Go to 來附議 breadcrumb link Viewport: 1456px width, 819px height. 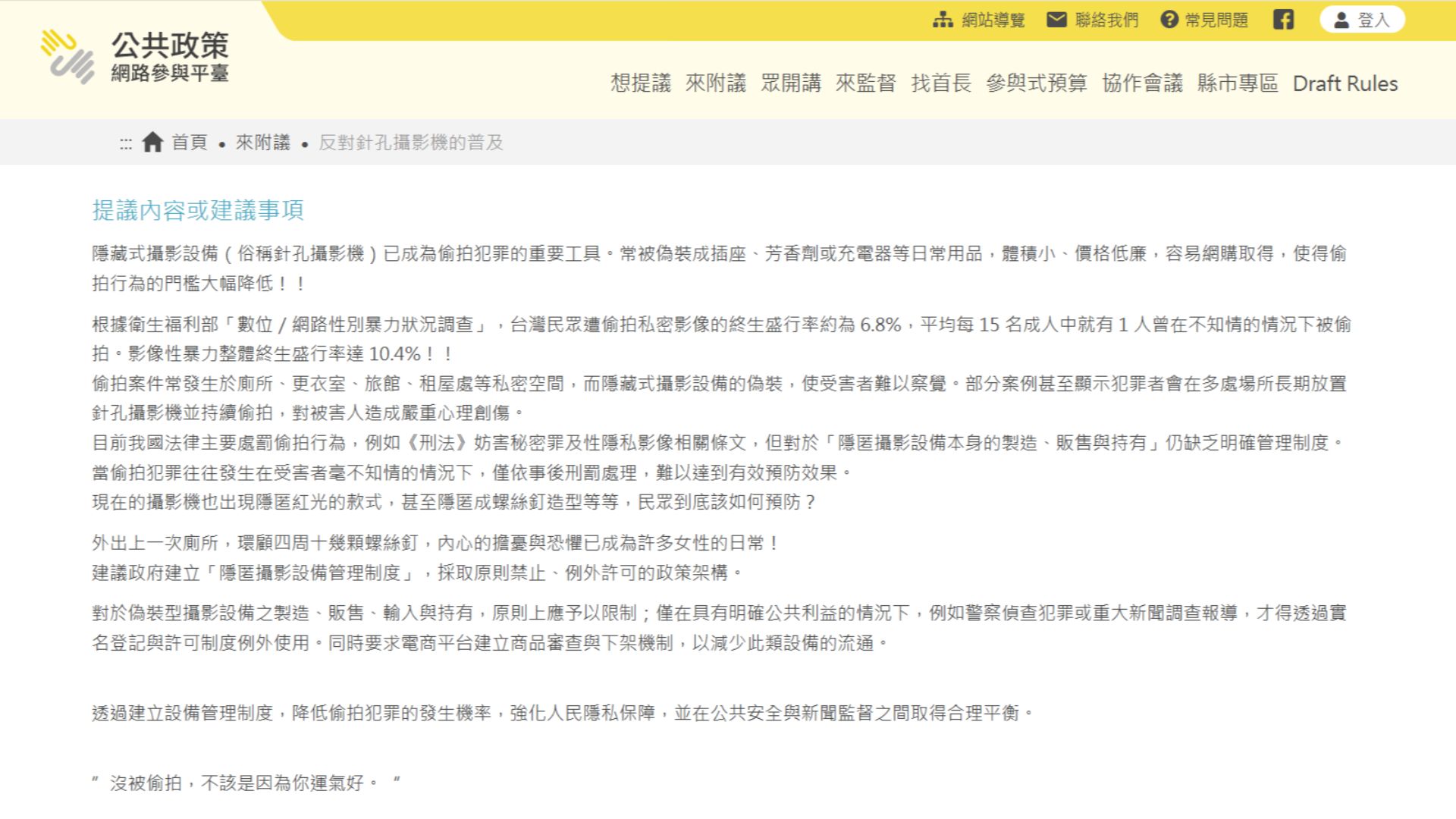pyautogui.click(x=263, y=142)
